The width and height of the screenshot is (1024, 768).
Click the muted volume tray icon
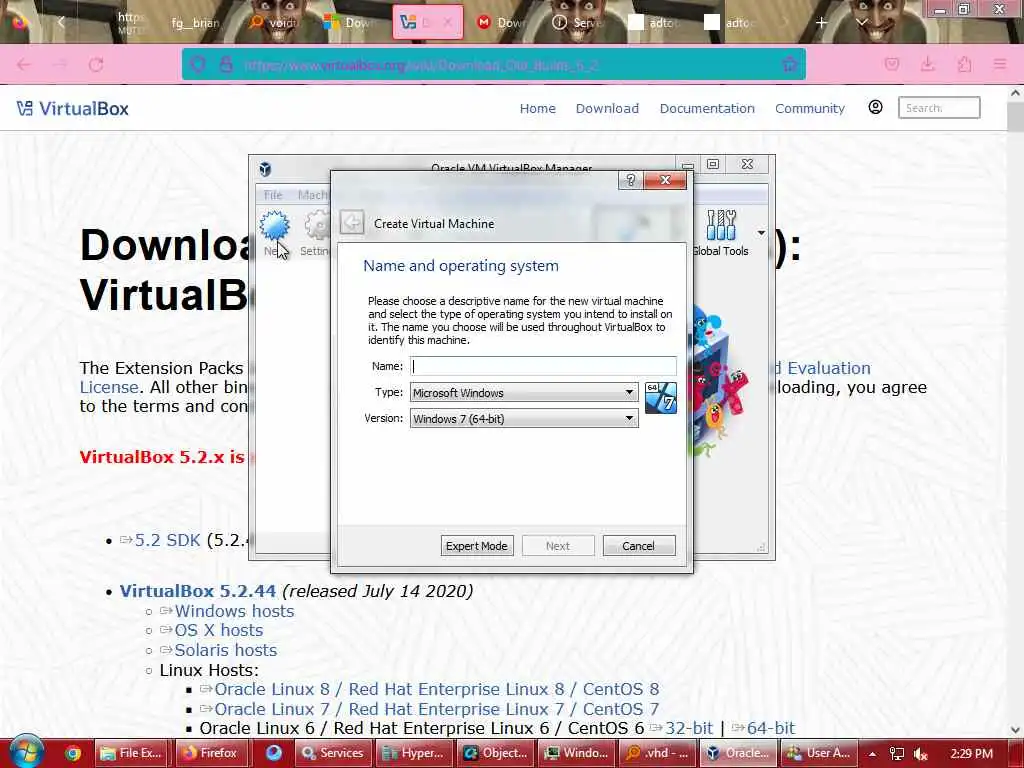click(921, 754)
